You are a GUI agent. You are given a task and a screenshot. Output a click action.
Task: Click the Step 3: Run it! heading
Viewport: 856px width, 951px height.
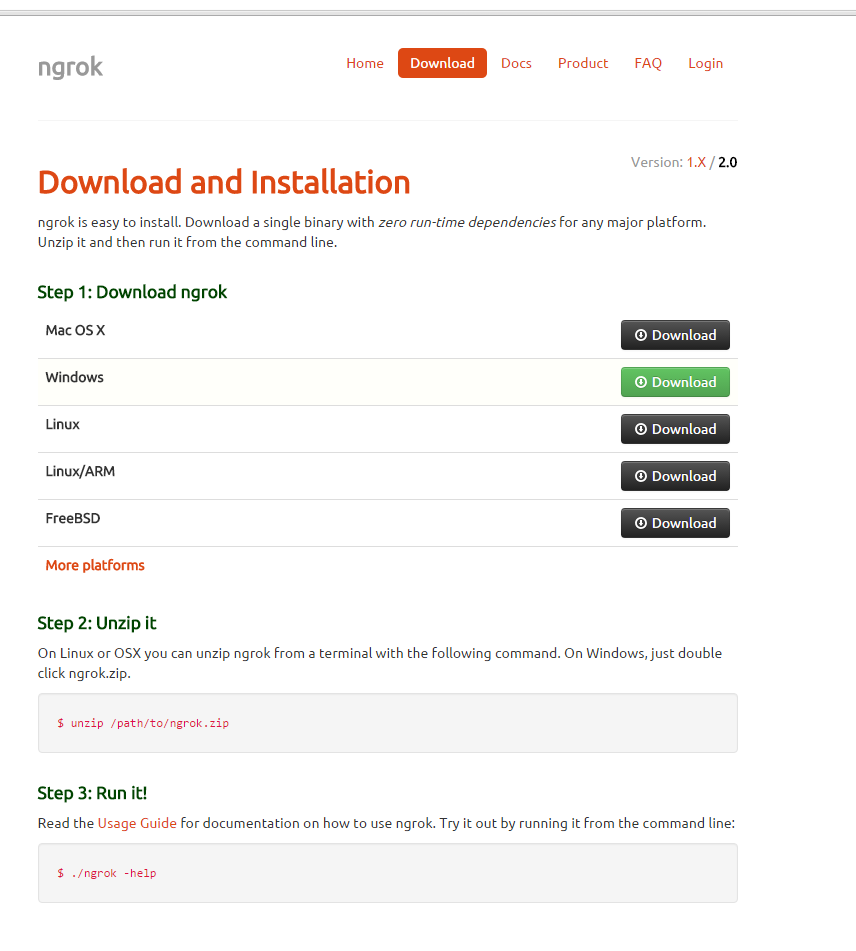(x=92, y=793)
